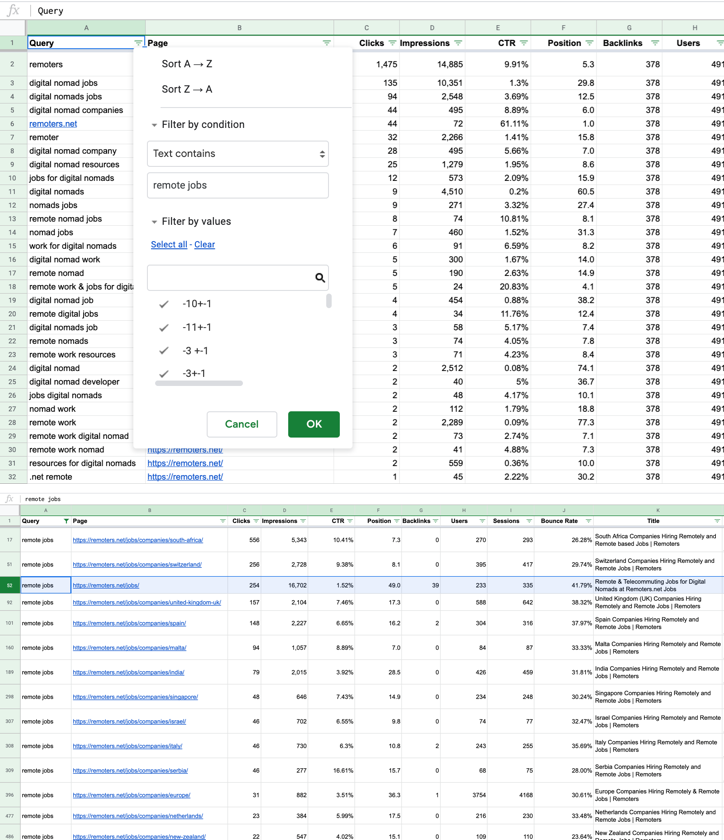
Task: Open the south-africa companies link
Action: [138, 540]
